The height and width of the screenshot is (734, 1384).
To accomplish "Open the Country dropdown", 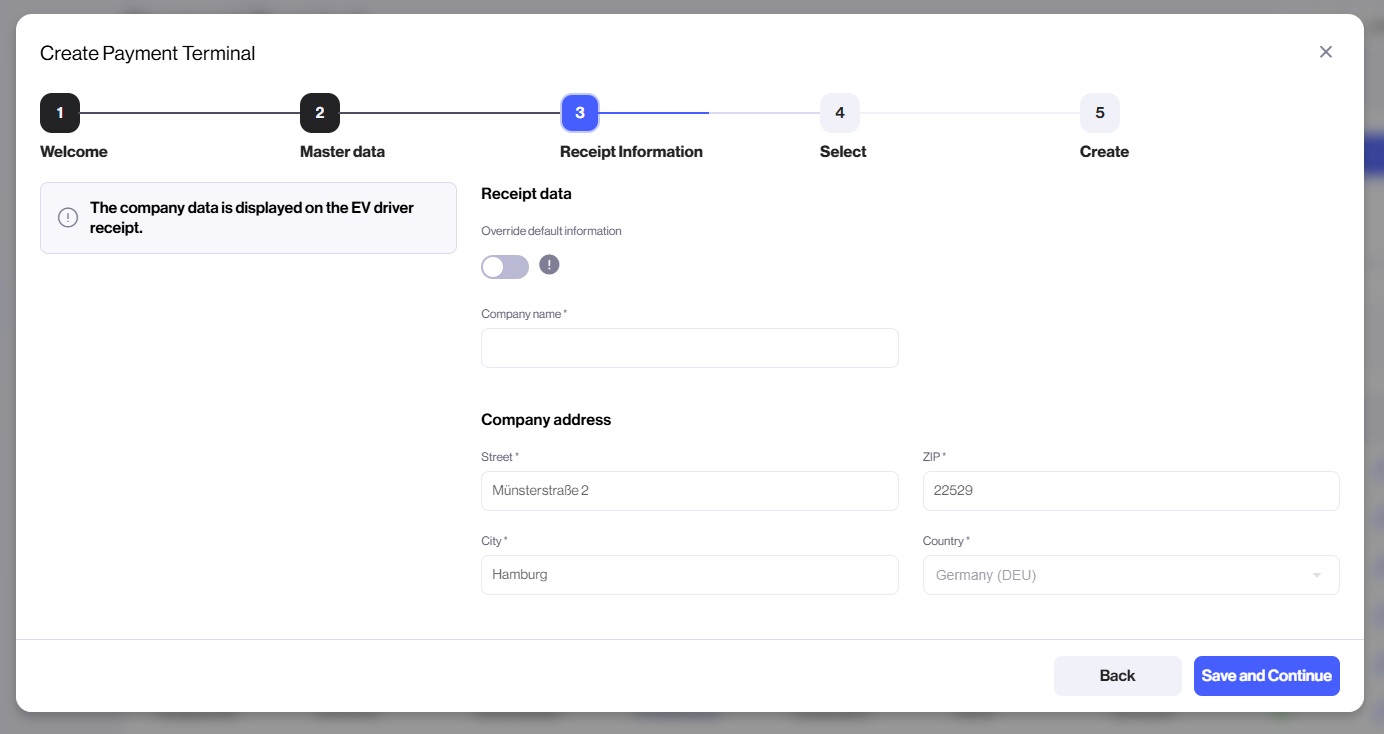I will pyautogui.click(x=1120, y=575).
